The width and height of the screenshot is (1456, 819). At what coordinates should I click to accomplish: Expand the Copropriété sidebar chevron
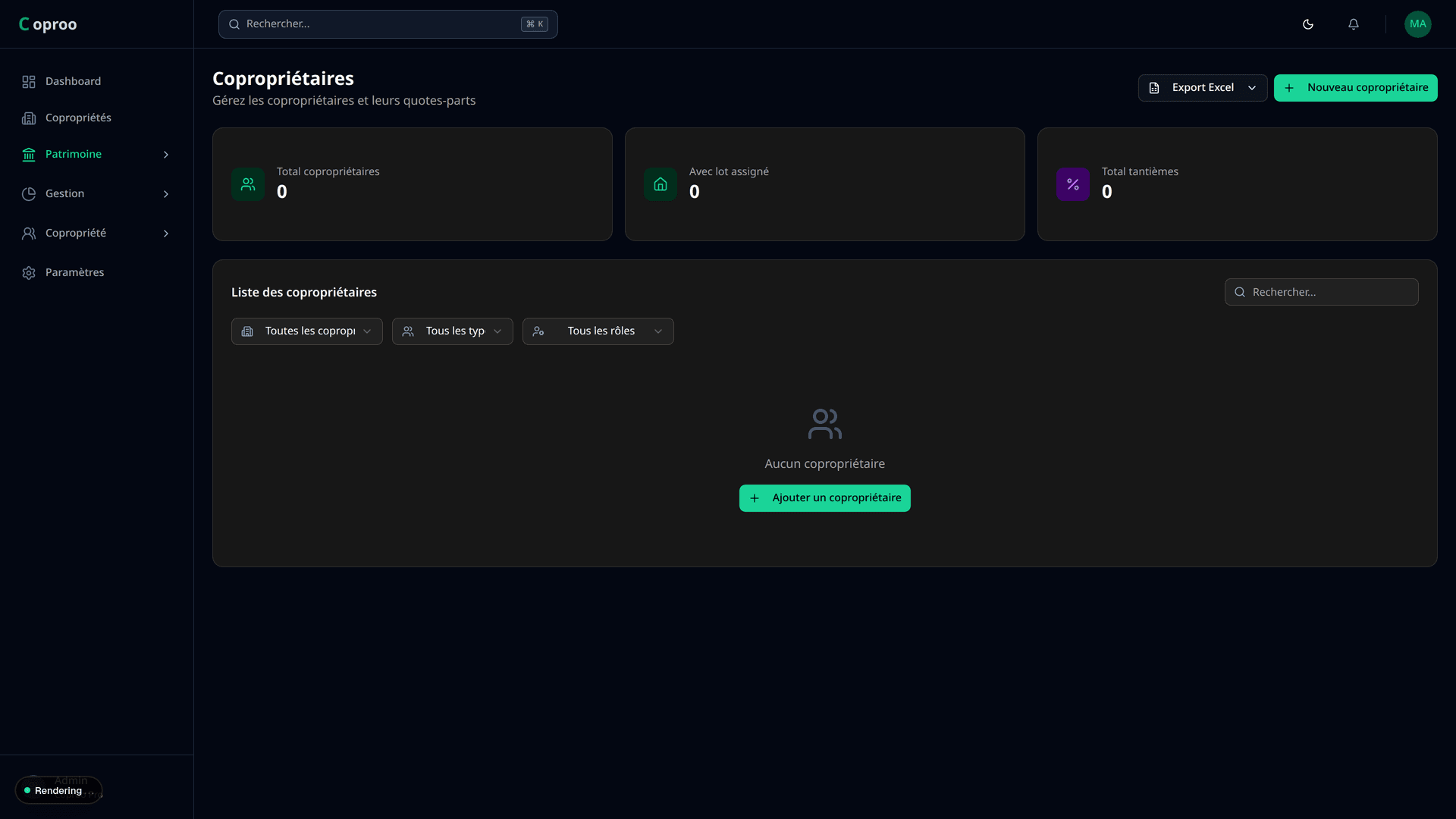click(x=166, y=234)
